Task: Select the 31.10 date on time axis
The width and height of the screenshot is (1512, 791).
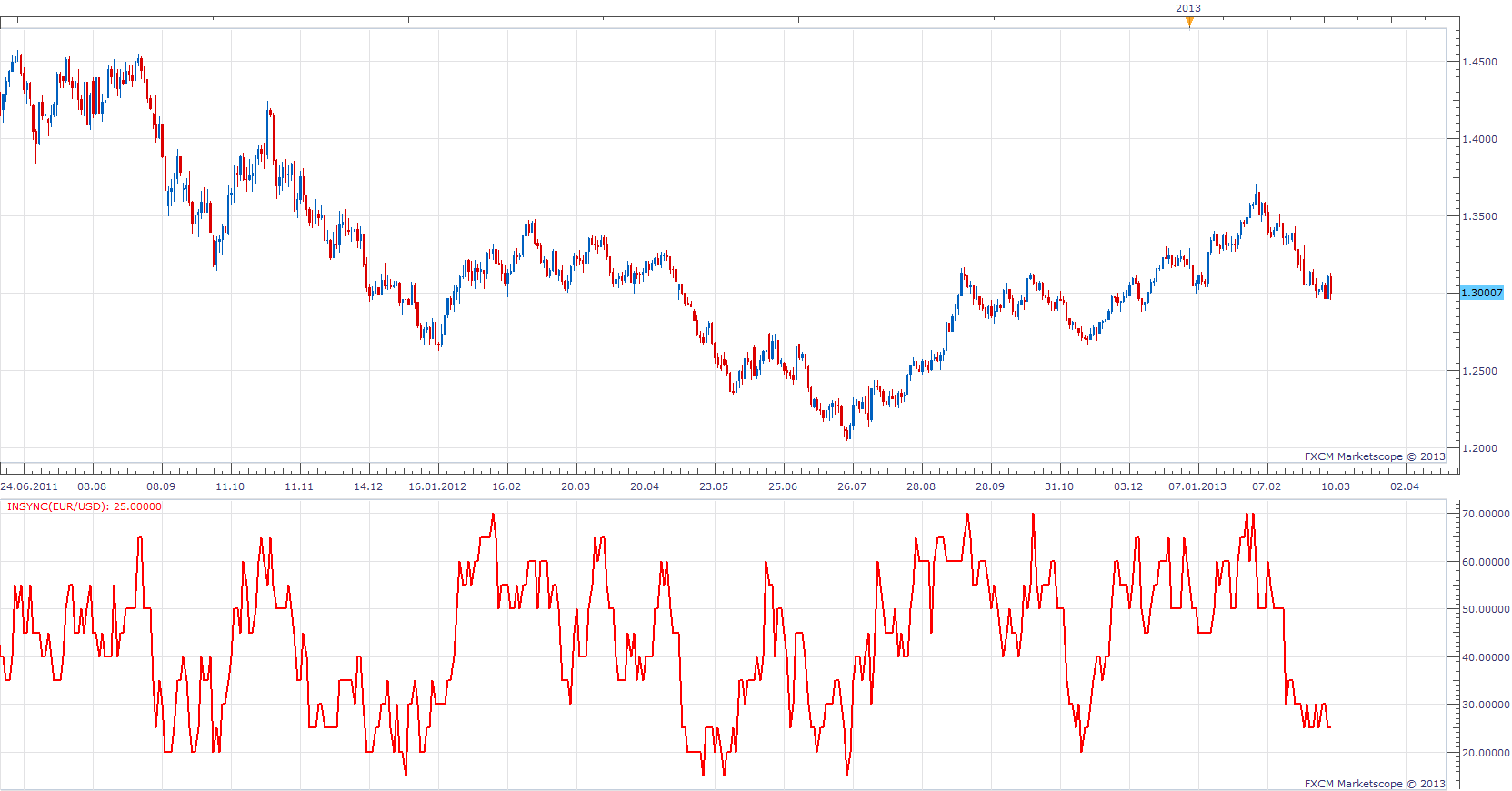Action: pyautogui.click(x=1059, y=486)
